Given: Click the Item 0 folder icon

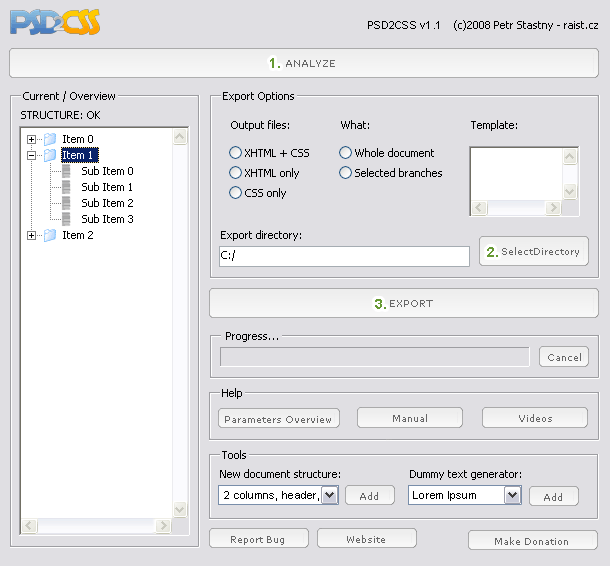Looking at the screenshot, I should 50,139.
